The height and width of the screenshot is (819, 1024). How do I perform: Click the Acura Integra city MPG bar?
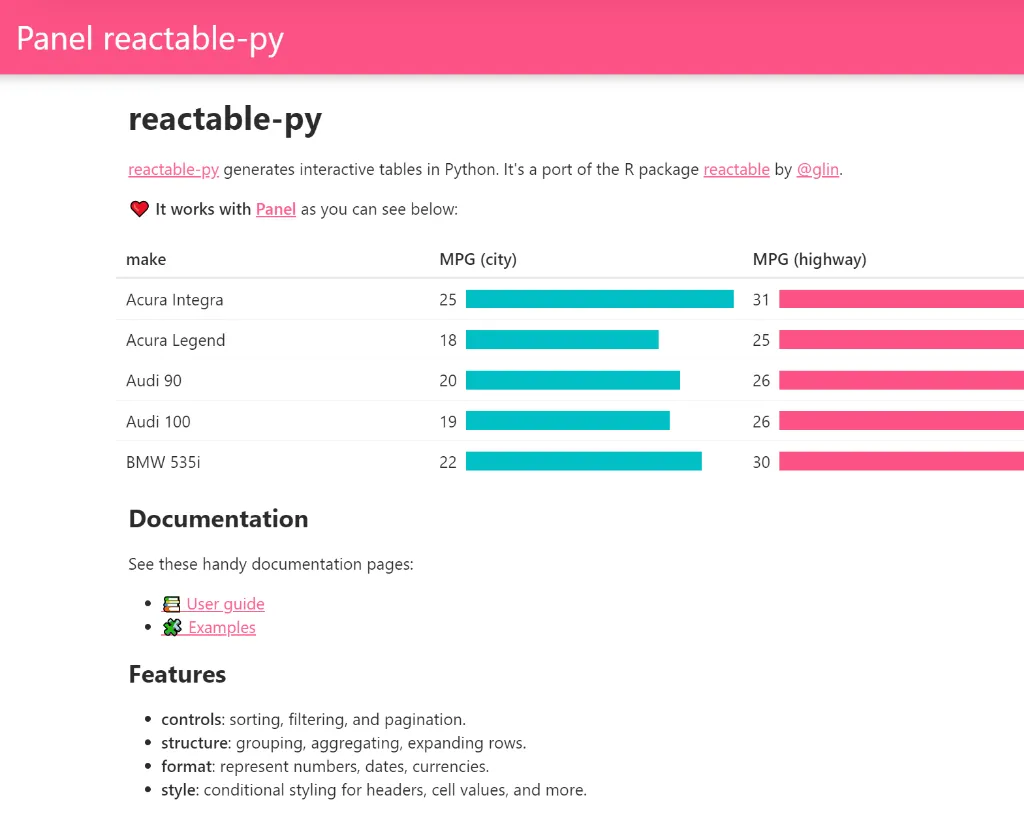(599, 299)
